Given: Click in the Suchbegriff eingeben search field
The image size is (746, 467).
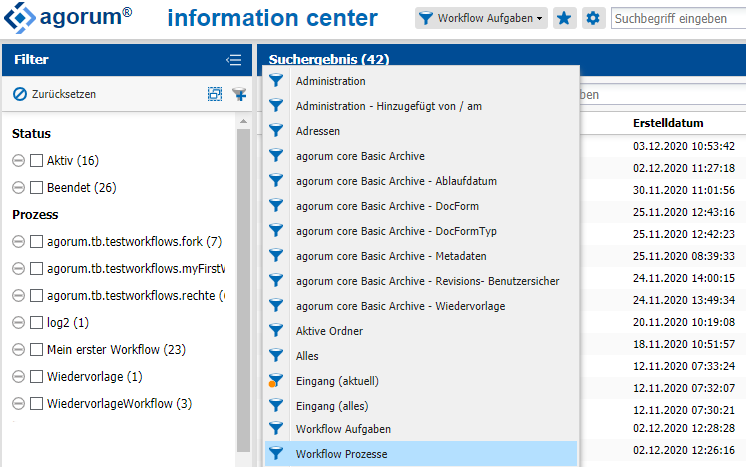Looking at the screenshot, I should [678, 19].
